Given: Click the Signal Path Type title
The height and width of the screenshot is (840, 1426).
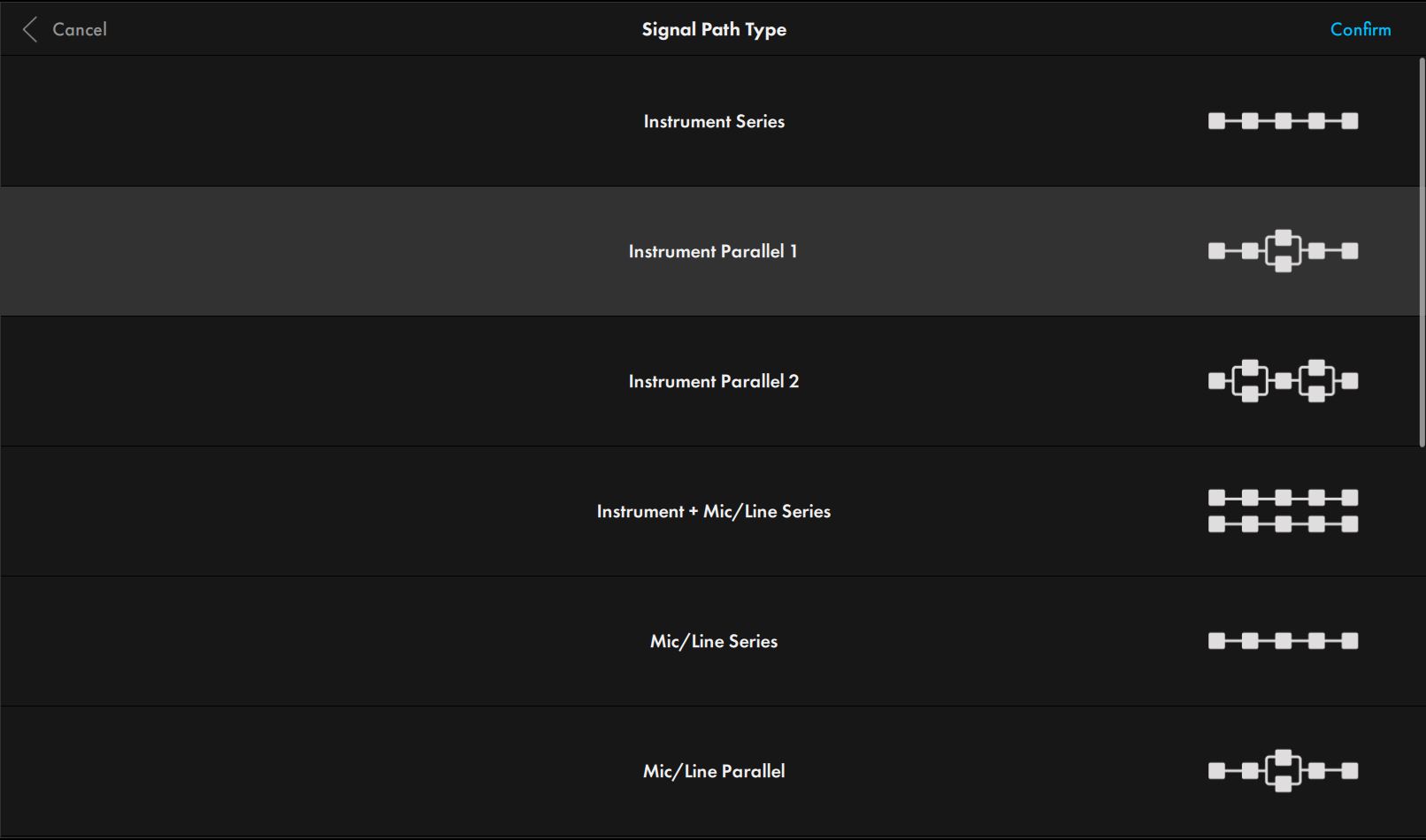Looking at the screenshot, I should point(714,29).
